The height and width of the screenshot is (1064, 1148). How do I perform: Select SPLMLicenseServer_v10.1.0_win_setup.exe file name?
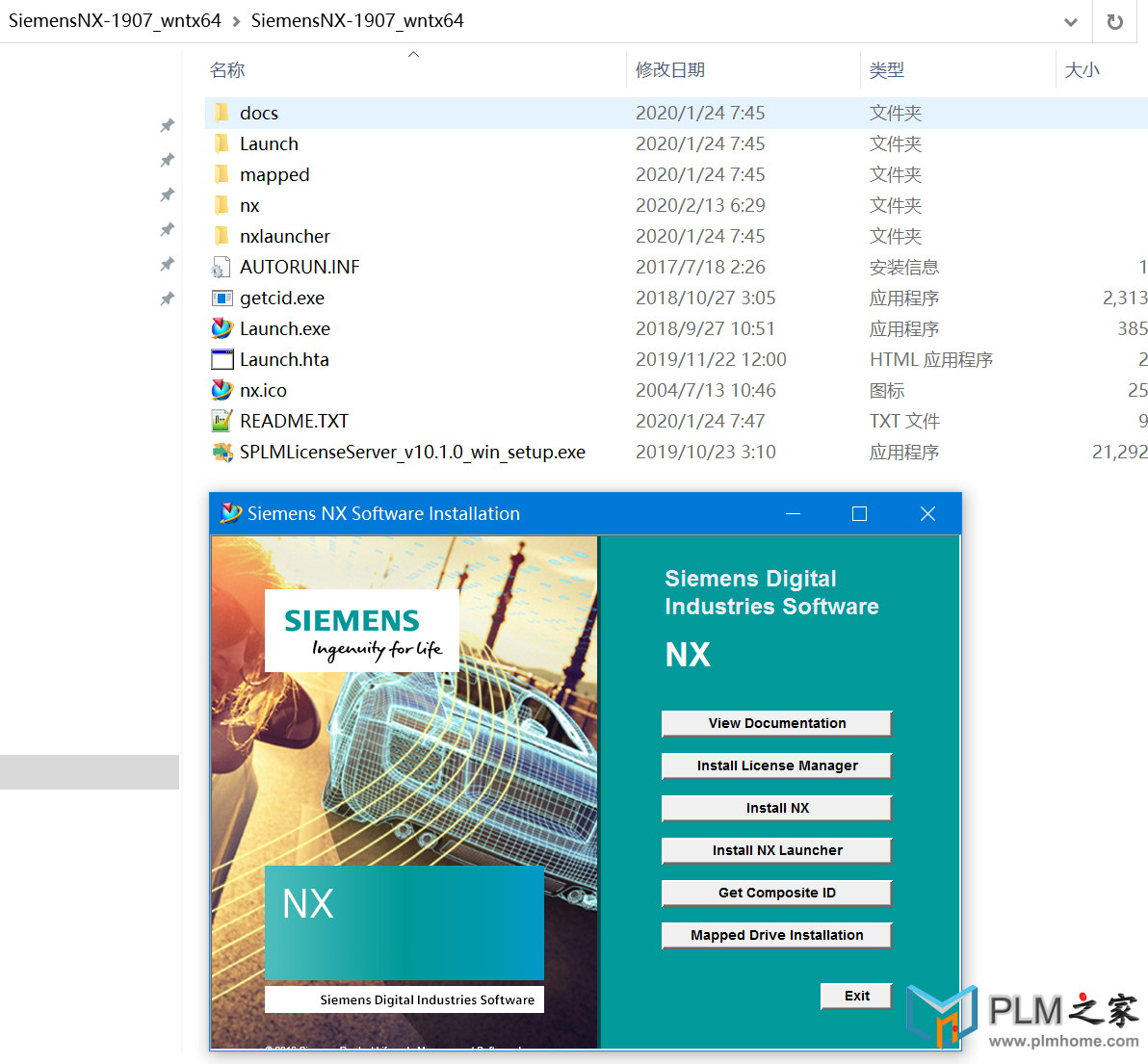(412, 453)
